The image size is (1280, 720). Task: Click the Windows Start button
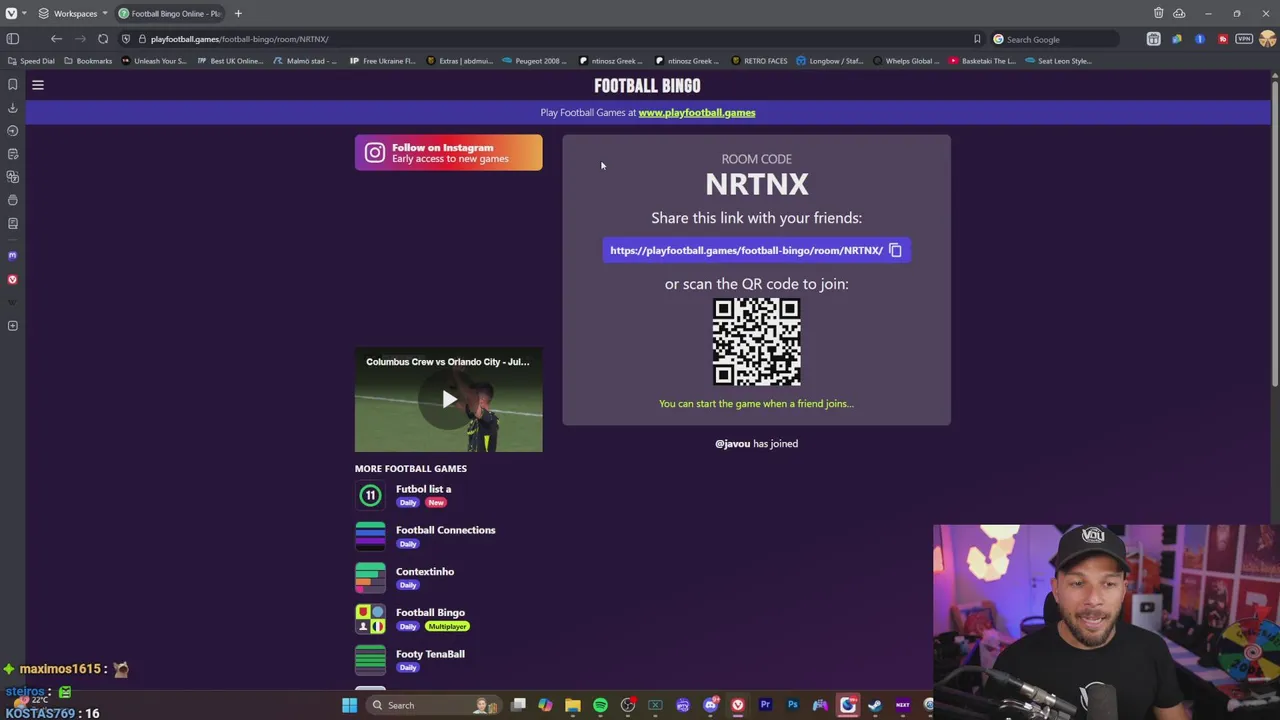click(349, 705)
